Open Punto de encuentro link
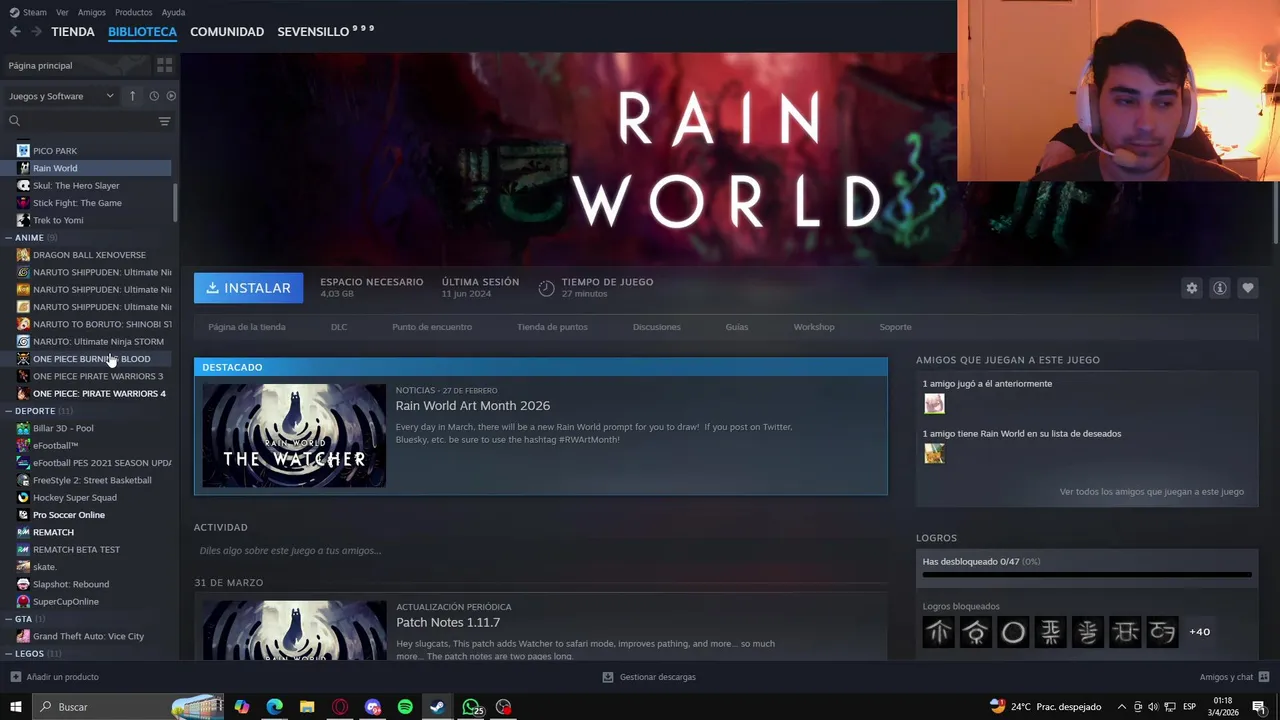The image size is (1280, 720). pyautogui.click(x=432, y=327)
